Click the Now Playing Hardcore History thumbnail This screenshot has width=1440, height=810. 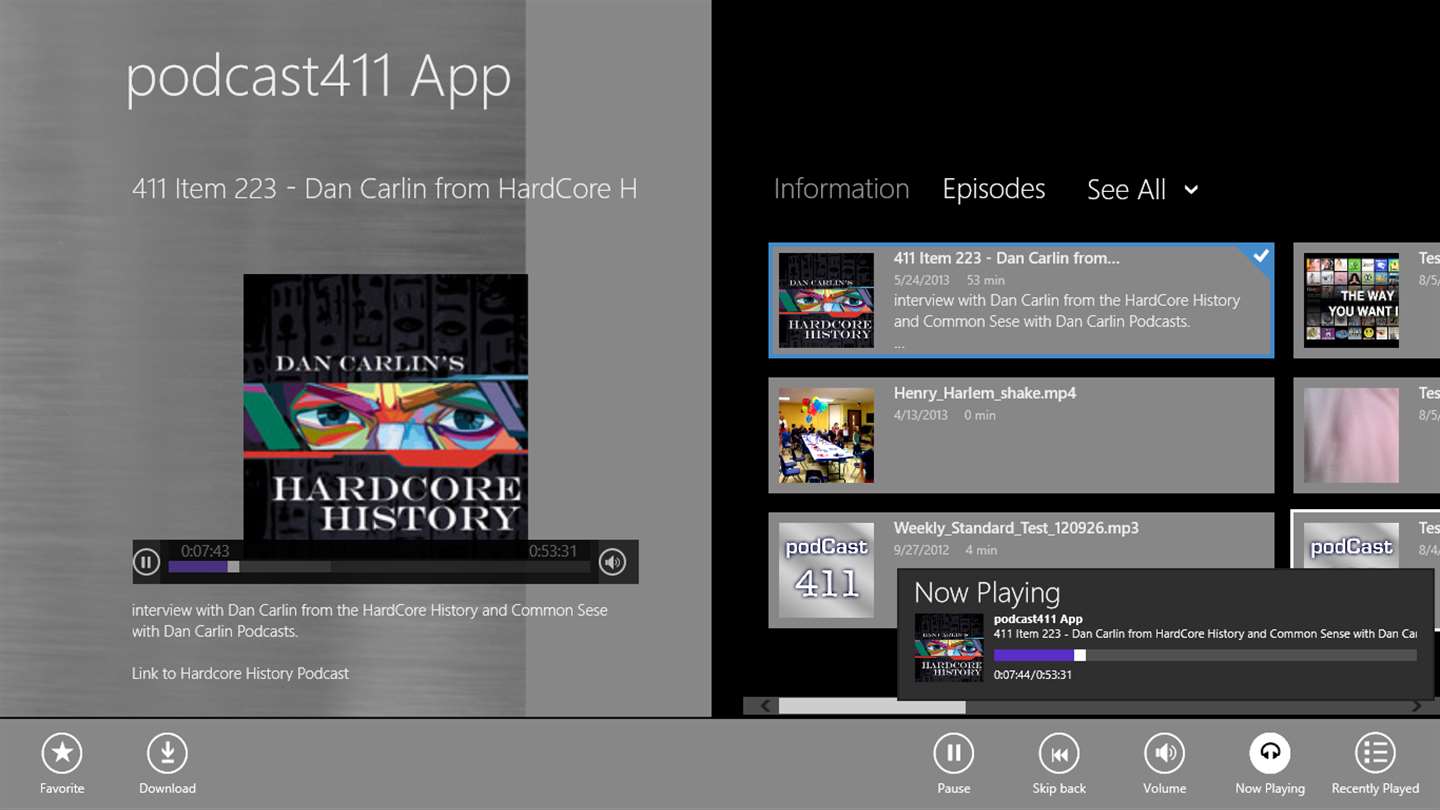click(949, 648)
